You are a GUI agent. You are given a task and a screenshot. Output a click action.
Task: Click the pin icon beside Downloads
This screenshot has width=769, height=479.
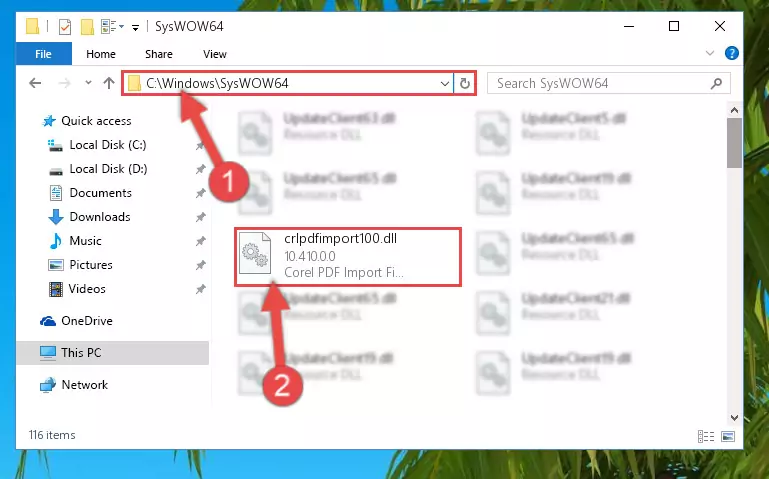tap(200, 217)
